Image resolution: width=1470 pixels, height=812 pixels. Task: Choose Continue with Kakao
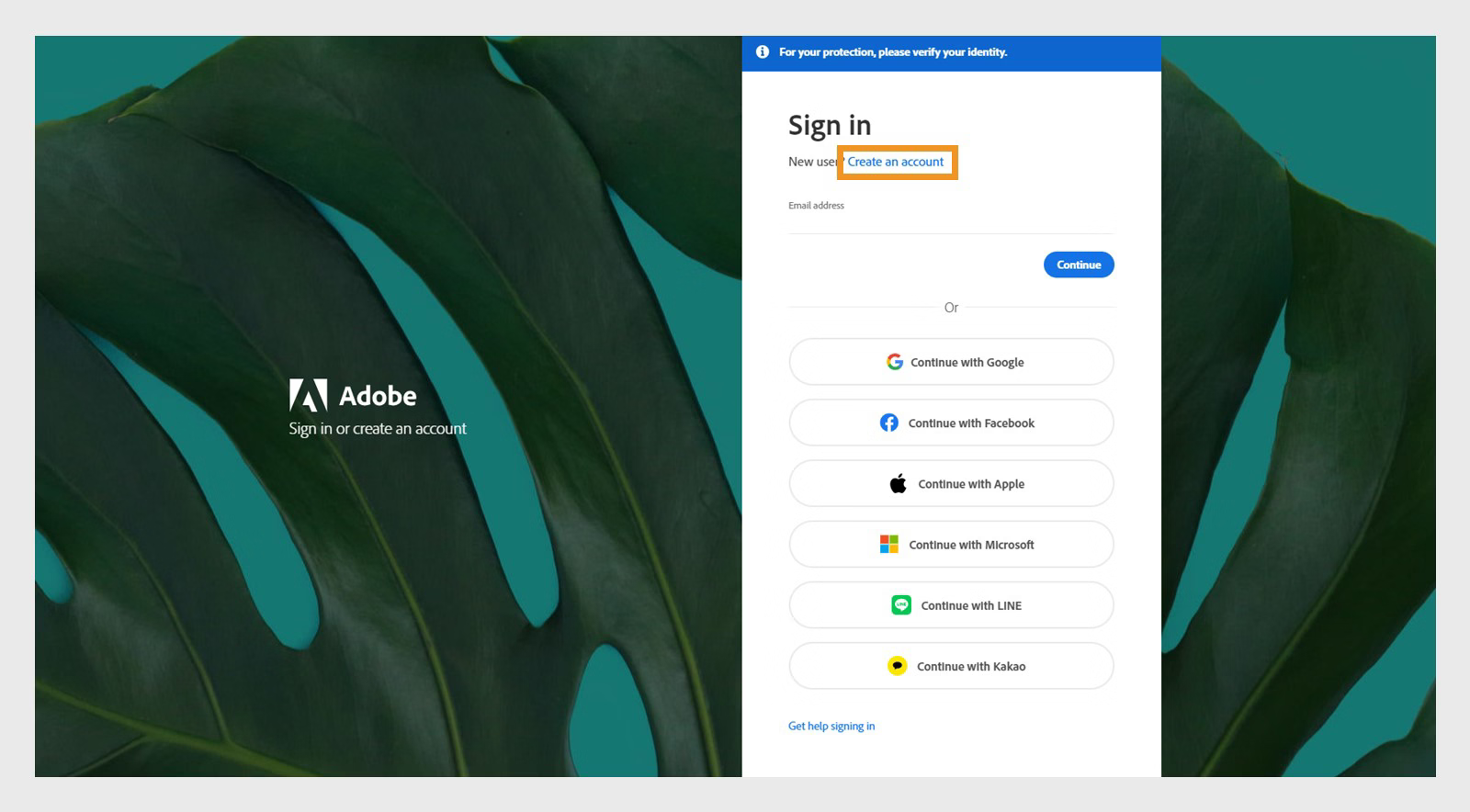951,666
